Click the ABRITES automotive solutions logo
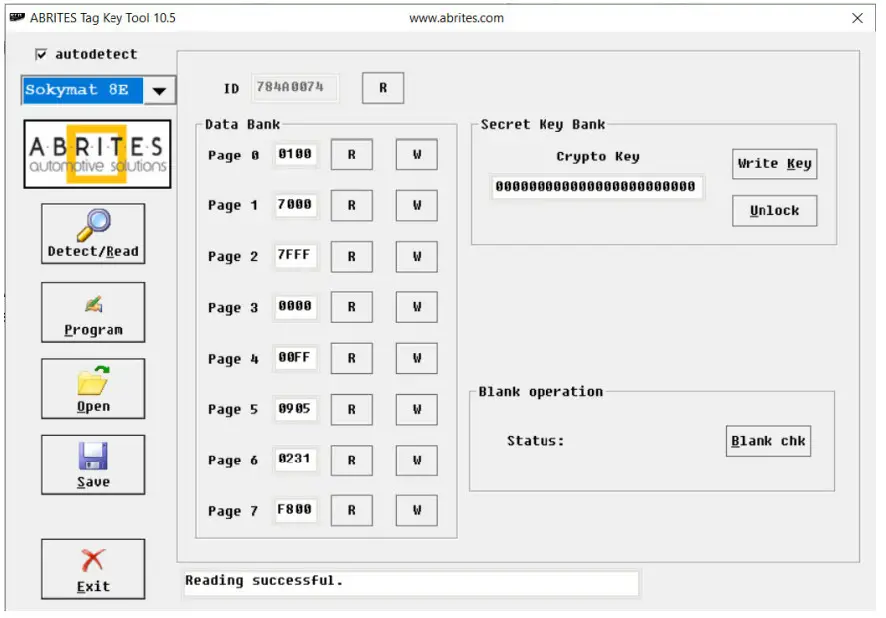 tap(97, 153)
